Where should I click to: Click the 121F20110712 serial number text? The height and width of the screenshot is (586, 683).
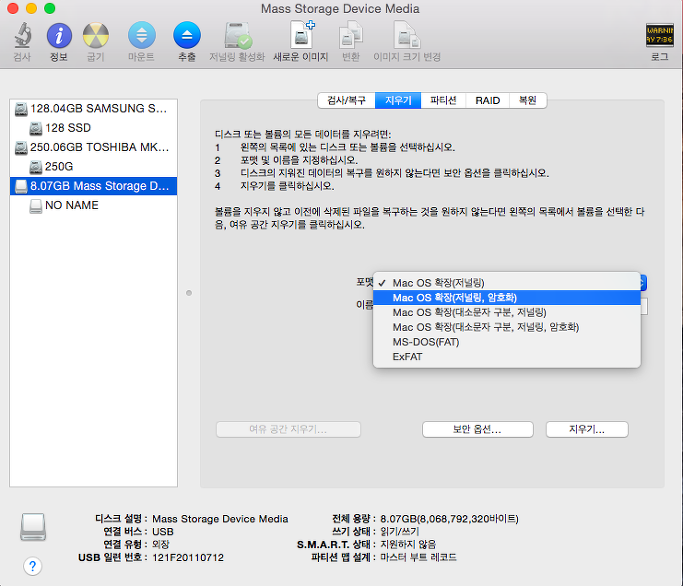coord(188,557)
